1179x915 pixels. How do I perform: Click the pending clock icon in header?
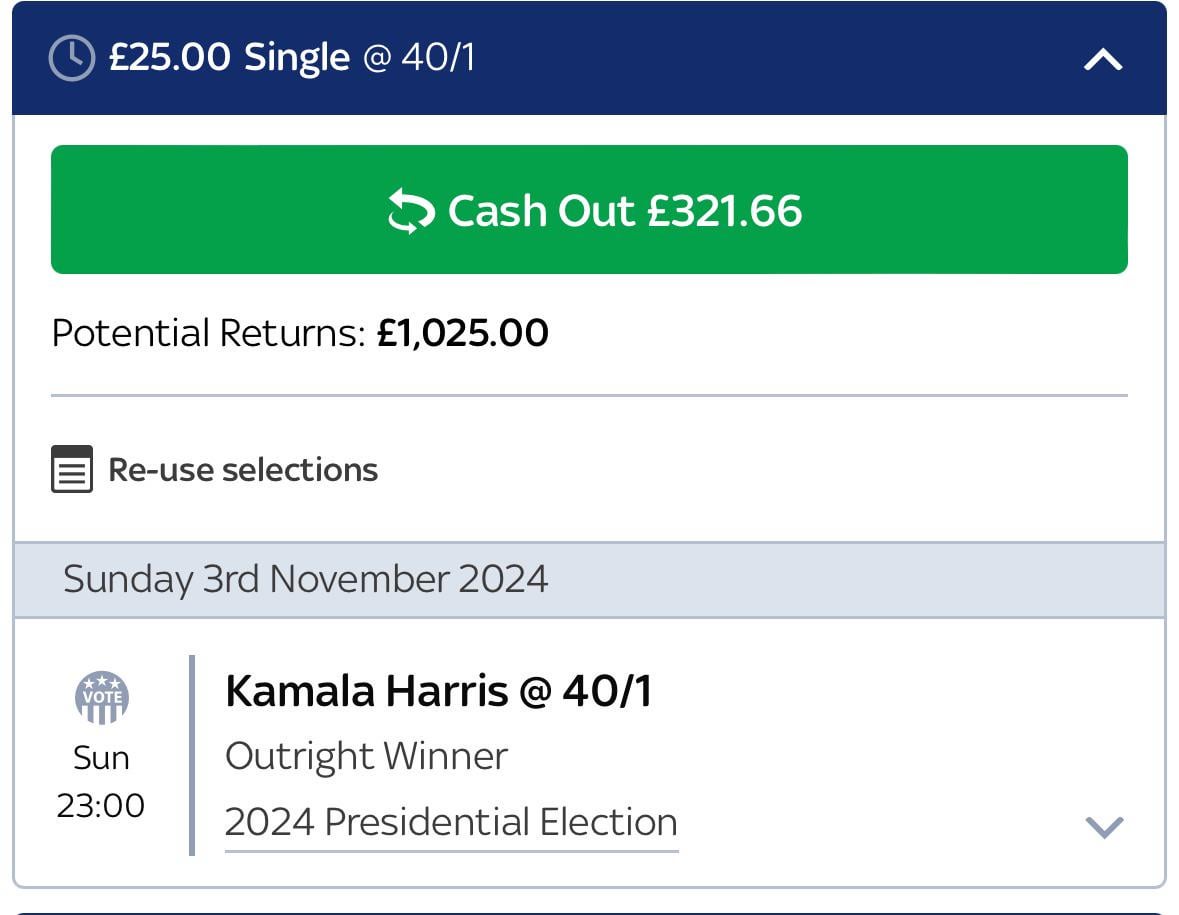pos(72,58)
